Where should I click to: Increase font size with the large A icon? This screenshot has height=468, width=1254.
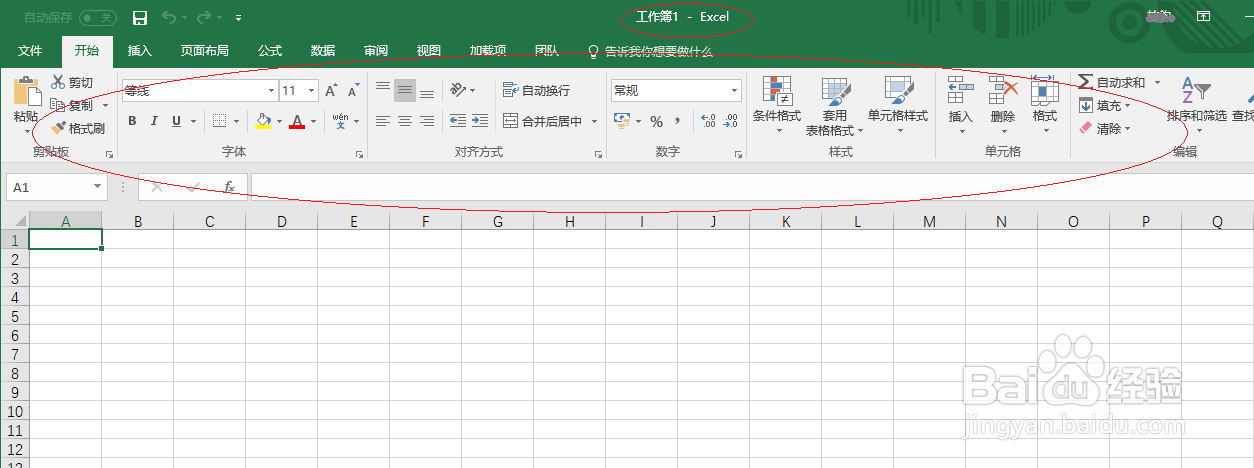[331, 91]
